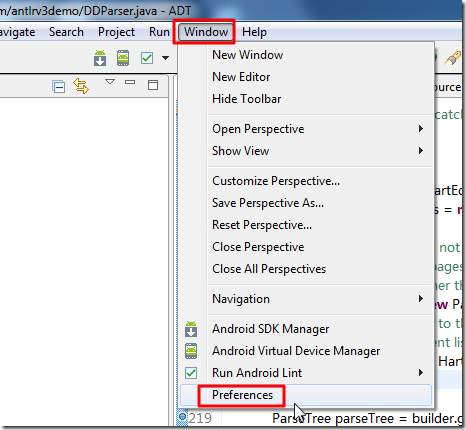Expand the Run Android Lint submenu
466x430 pixels.
306,373
